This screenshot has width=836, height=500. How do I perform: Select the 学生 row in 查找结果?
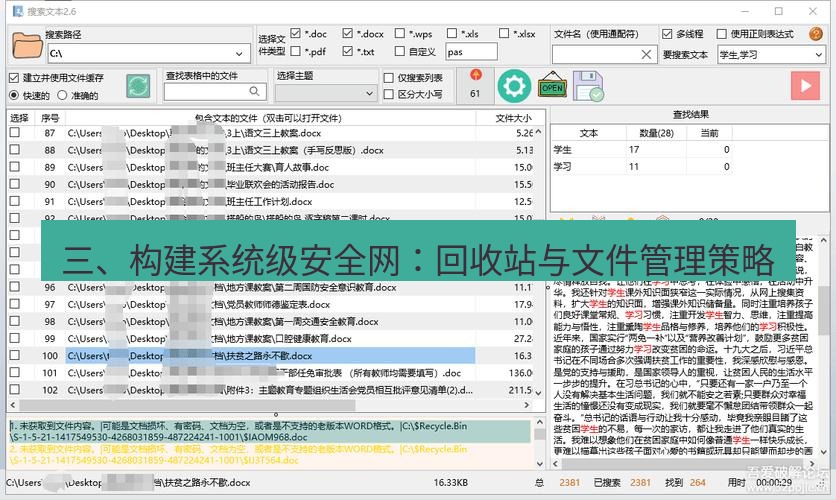(641, 150)
